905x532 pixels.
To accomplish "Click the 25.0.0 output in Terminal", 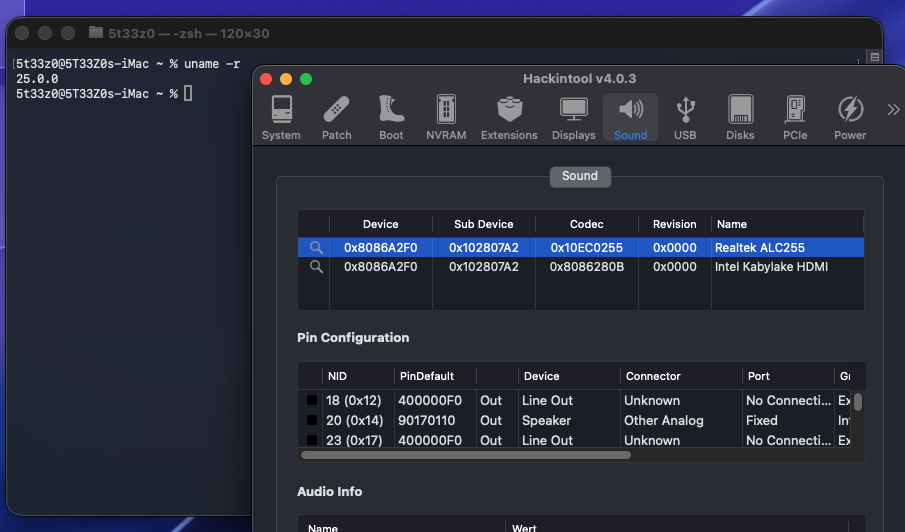I will coord(37,78).
